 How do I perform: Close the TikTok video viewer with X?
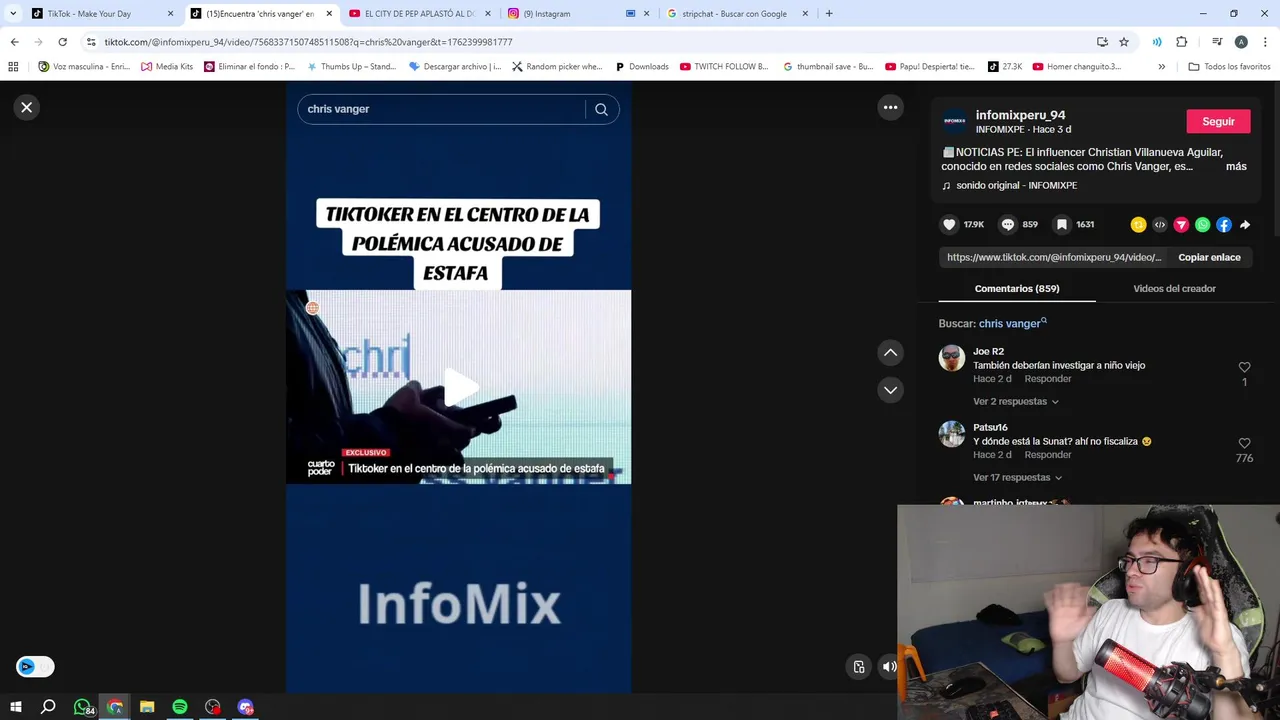click(x=27, y=107)
